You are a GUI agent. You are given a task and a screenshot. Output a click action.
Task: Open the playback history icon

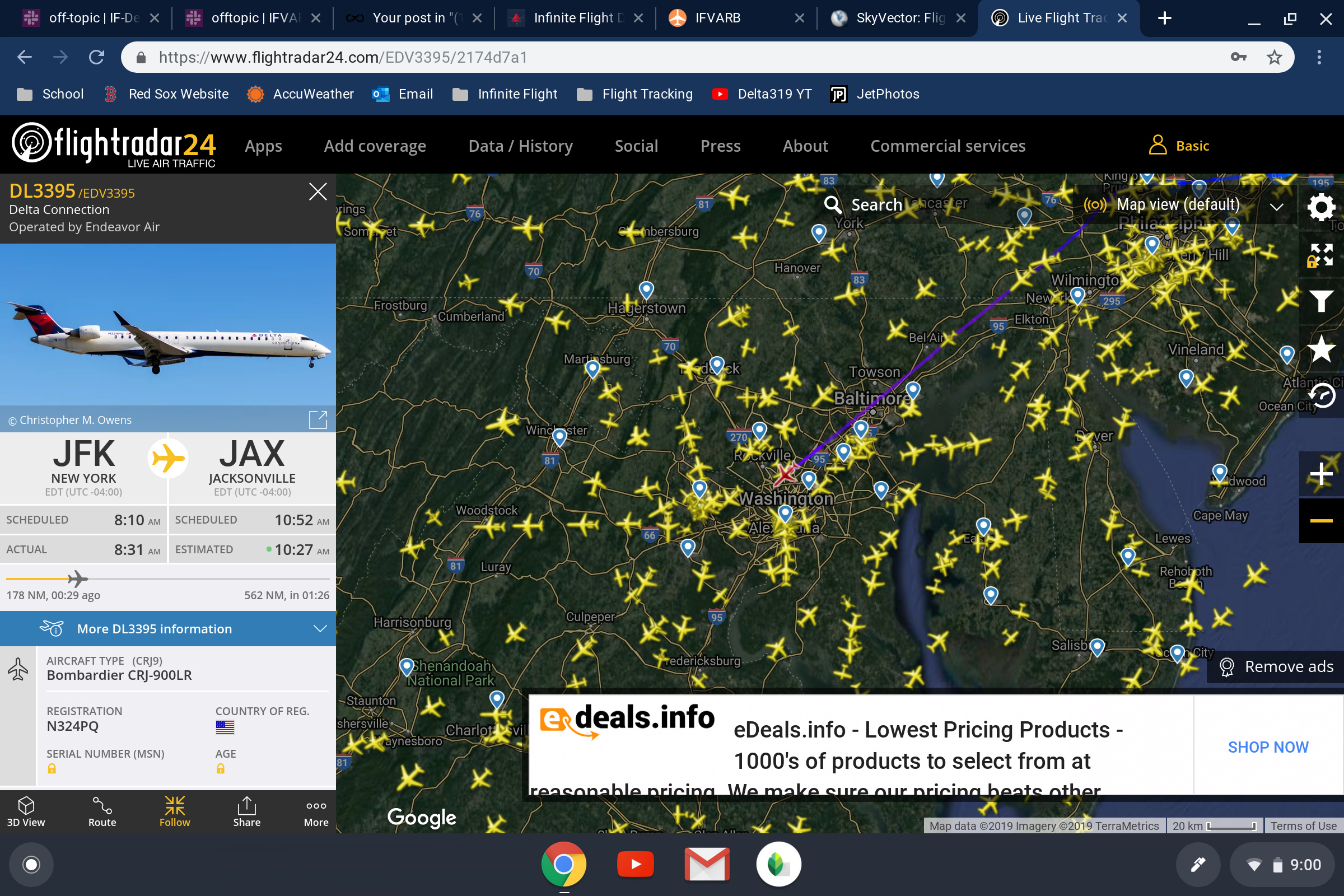point(1320,395)
